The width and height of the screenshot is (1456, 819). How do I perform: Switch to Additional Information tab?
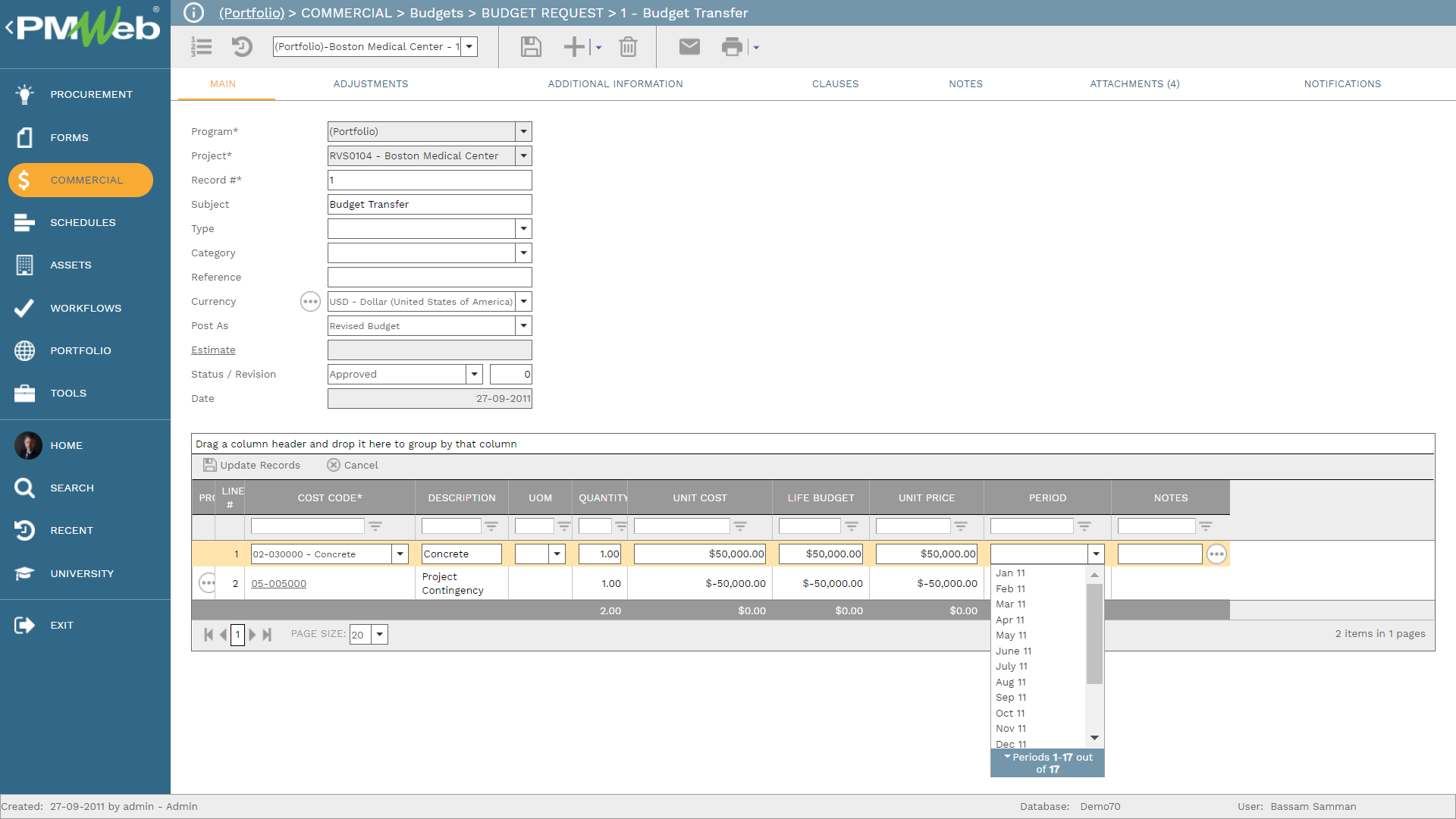pyautogui.click(x=616, y=84)
